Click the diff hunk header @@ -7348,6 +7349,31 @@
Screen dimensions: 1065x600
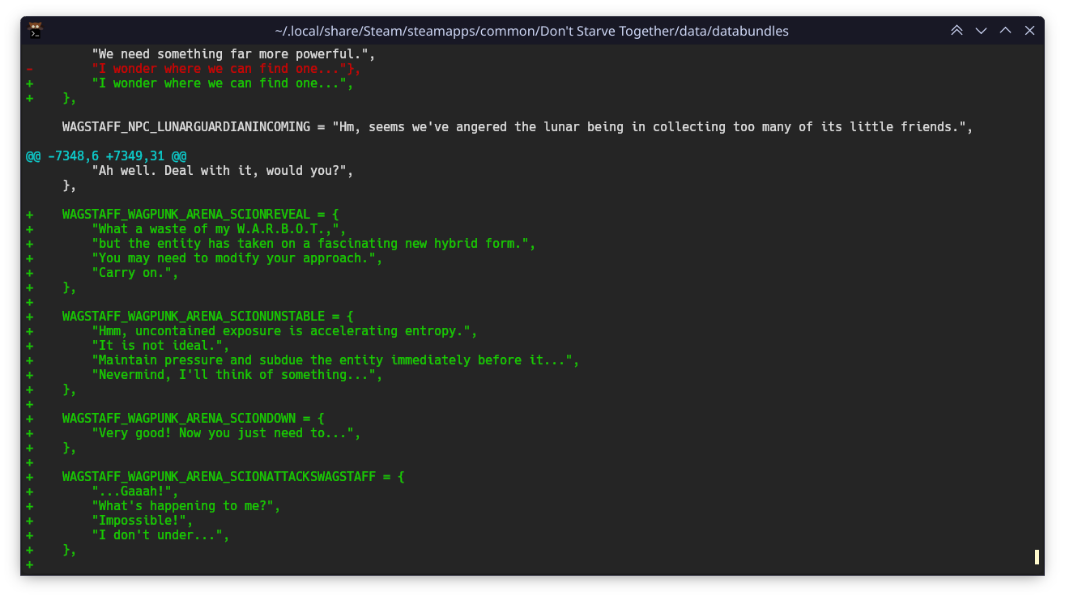pyautogui.click(x=106, y=156)
